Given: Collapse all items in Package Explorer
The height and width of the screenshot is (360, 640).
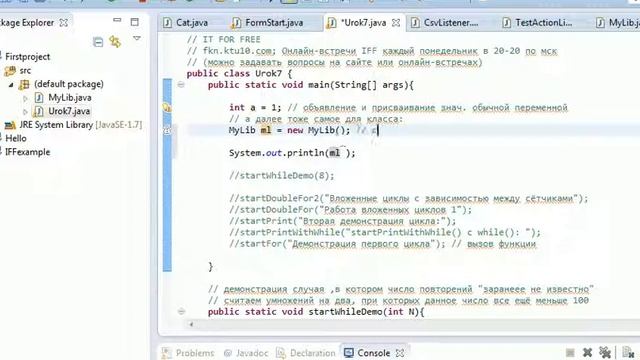Looking at the screenshot, I should tap(98, 42).
